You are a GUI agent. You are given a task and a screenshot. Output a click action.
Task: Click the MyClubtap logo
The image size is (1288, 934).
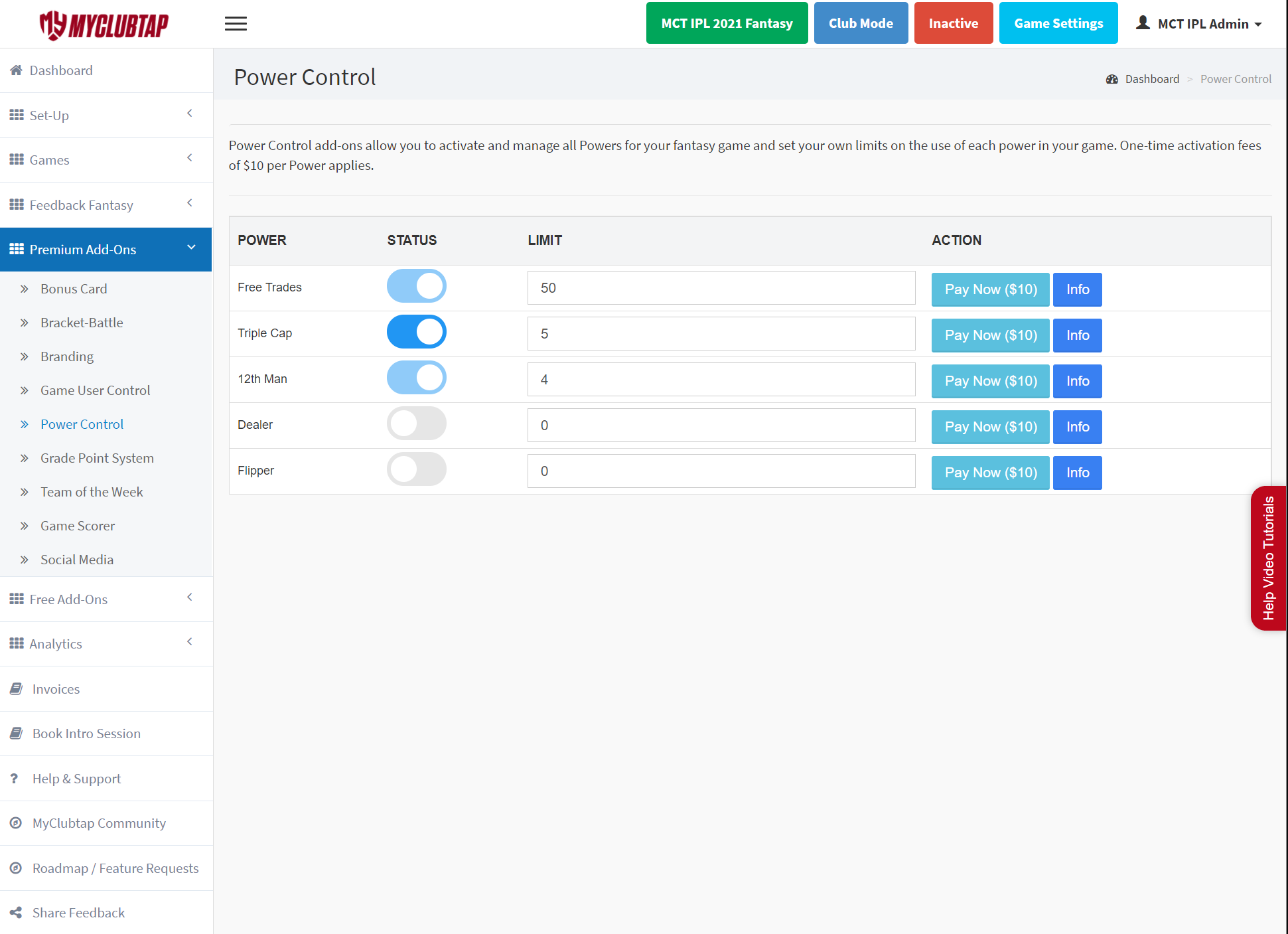pyautogui.click(x=104, y=25)
